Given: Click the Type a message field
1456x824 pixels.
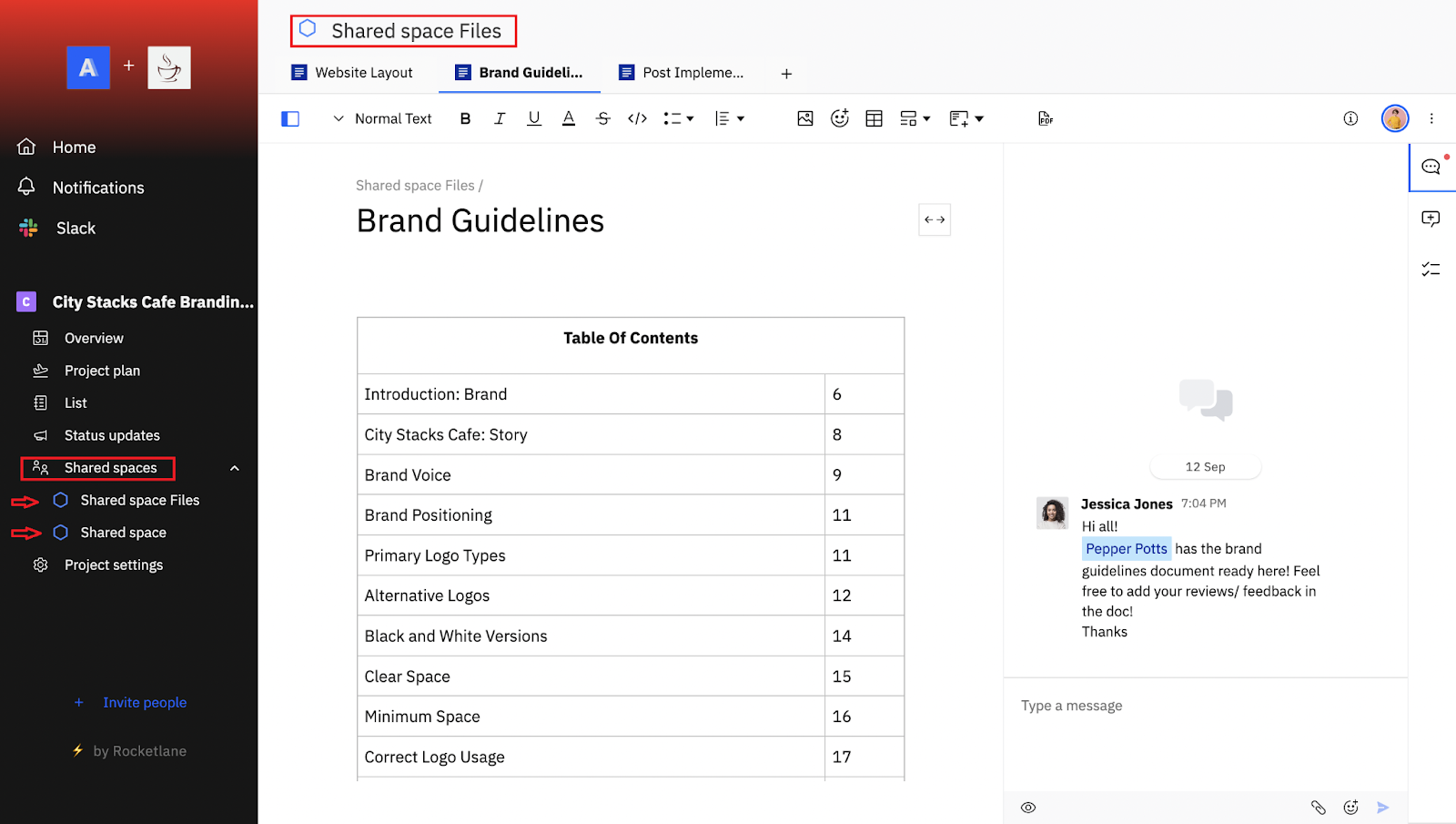Looking at the screenshot, I should coord(1206,734).
